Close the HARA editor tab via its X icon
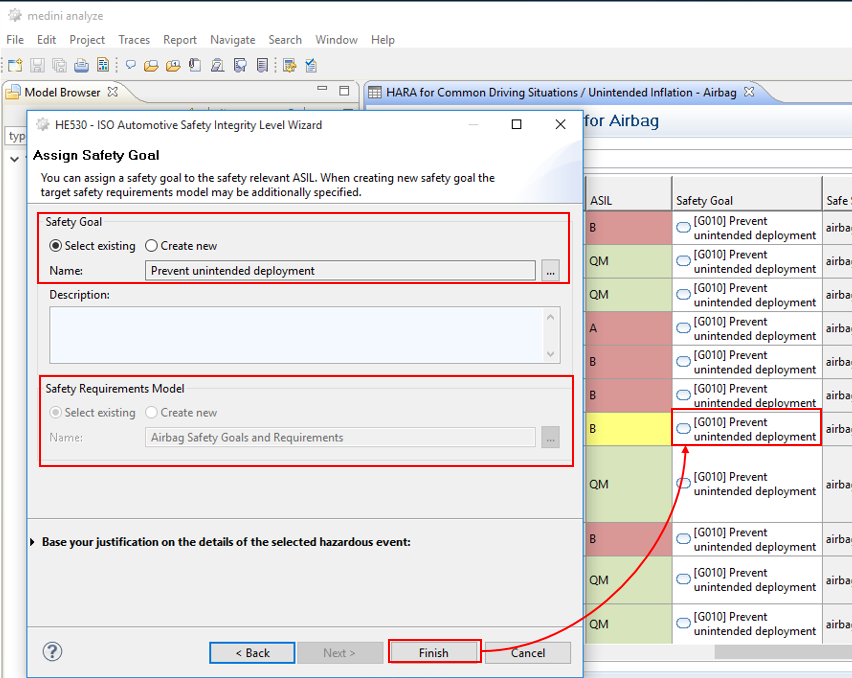This screenshot has height=678, width=852. coord(749,92)
